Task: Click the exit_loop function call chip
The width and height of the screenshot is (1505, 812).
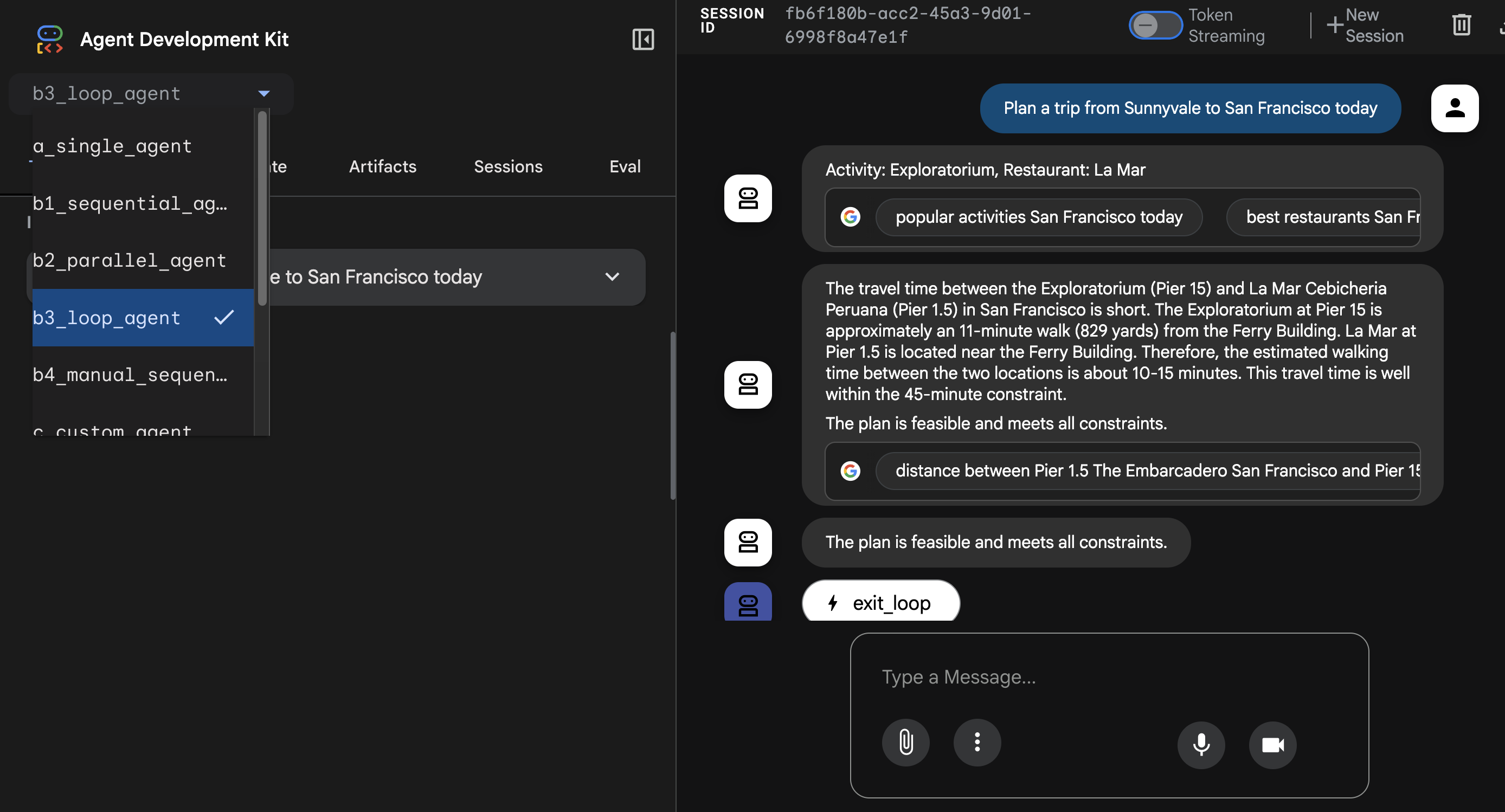Action: click(880, 602)
